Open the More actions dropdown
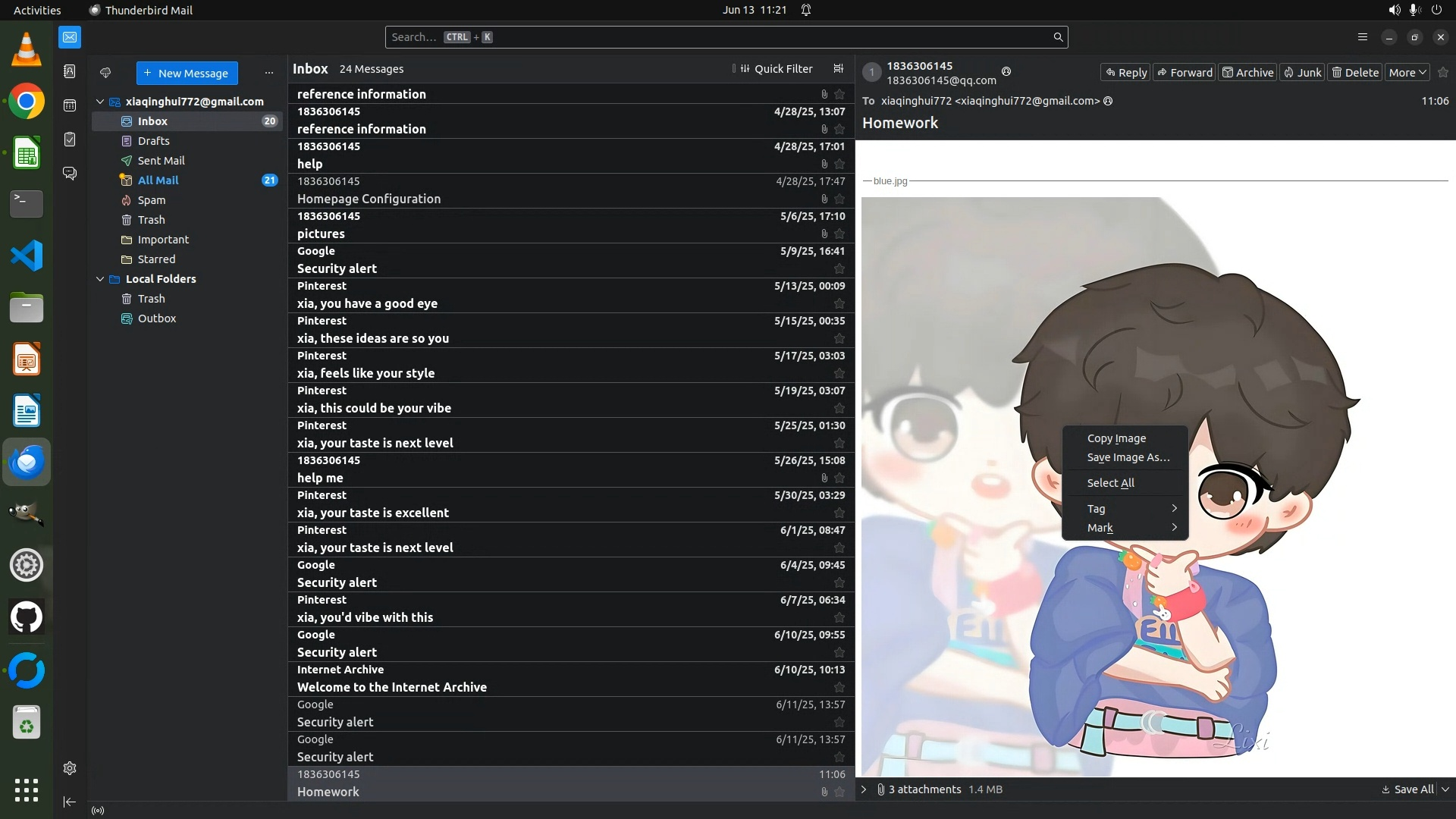 1407,72
